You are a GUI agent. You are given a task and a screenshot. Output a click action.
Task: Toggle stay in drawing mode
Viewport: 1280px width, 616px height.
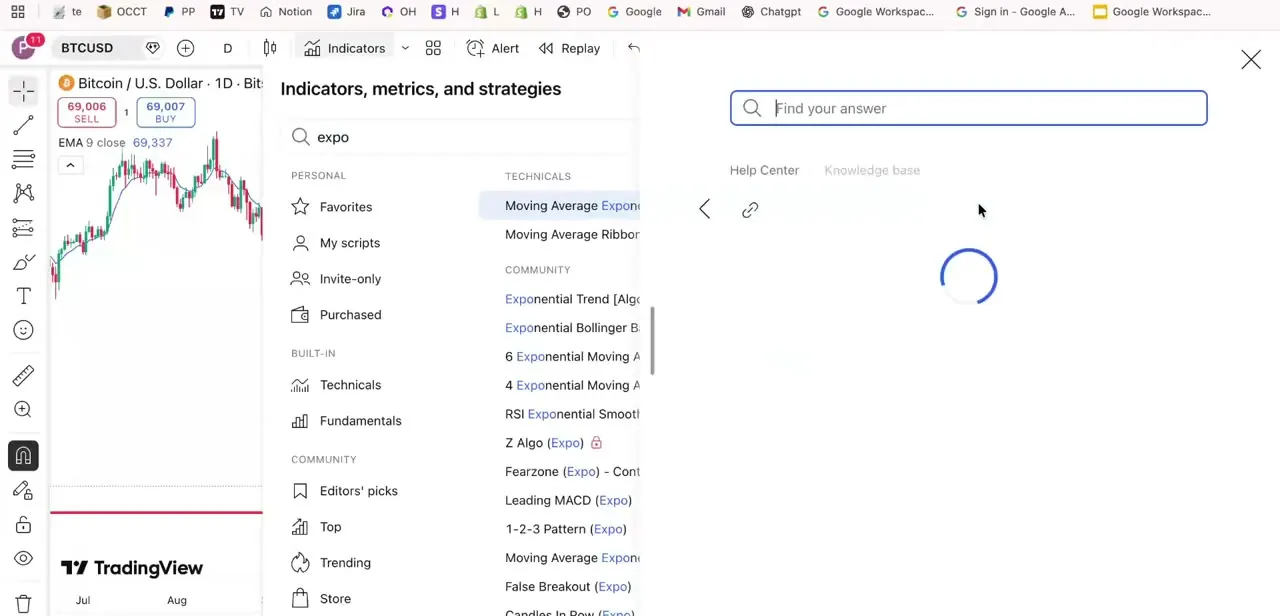(x=24, y=490)
